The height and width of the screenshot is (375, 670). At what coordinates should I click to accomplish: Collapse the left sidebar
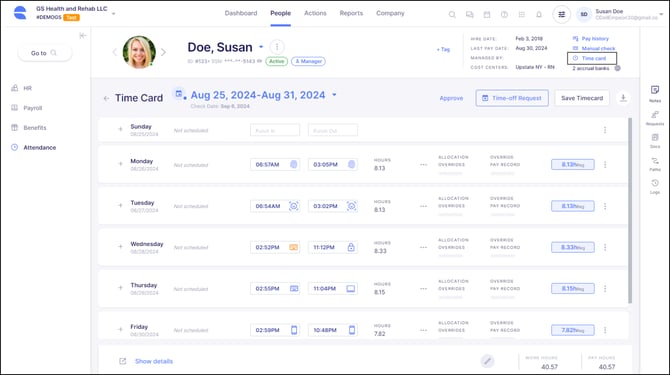(82, 35)
